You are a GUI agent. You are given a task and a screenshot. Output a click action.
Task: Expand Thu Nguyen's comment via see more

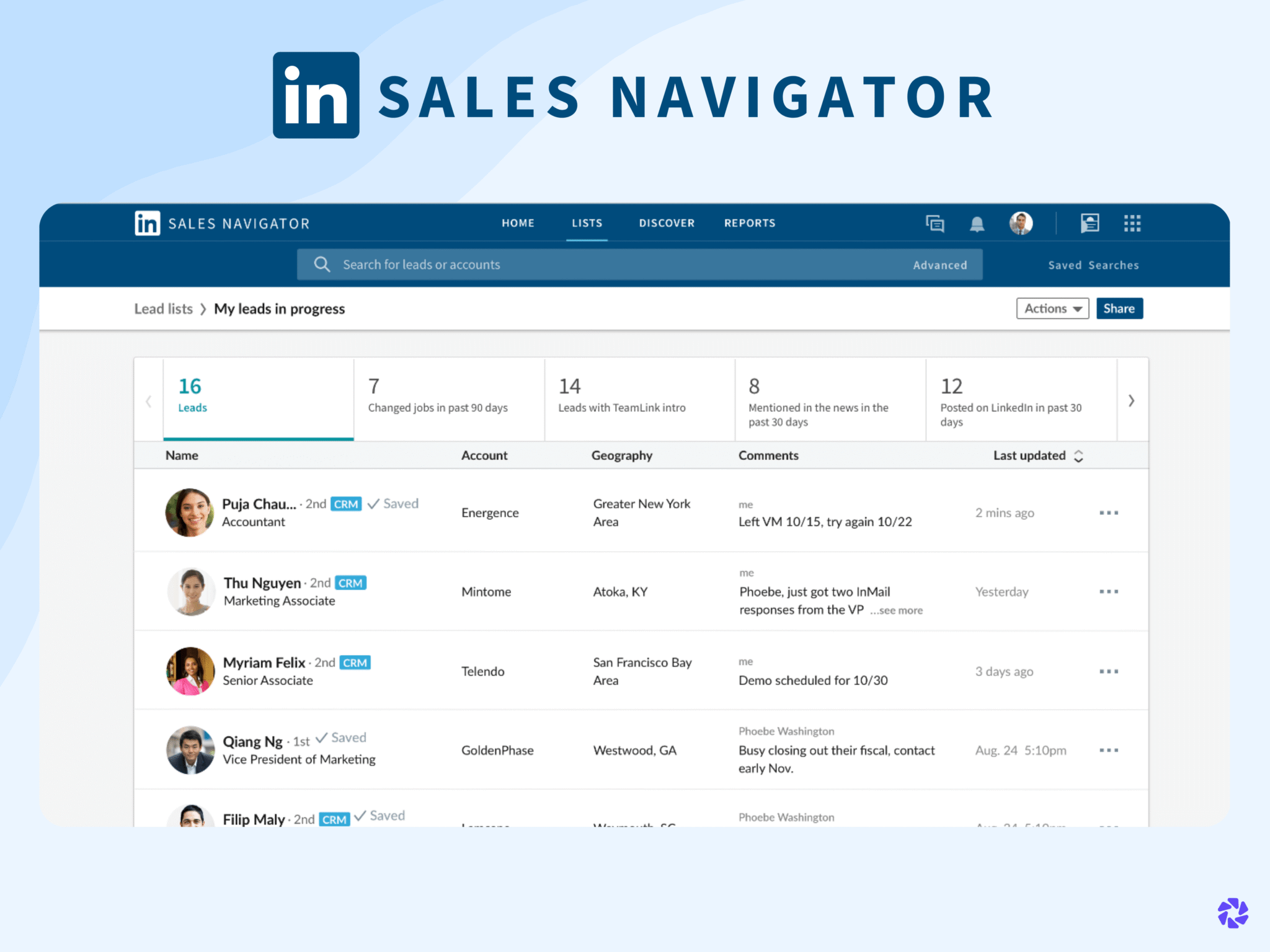point(897,610)
